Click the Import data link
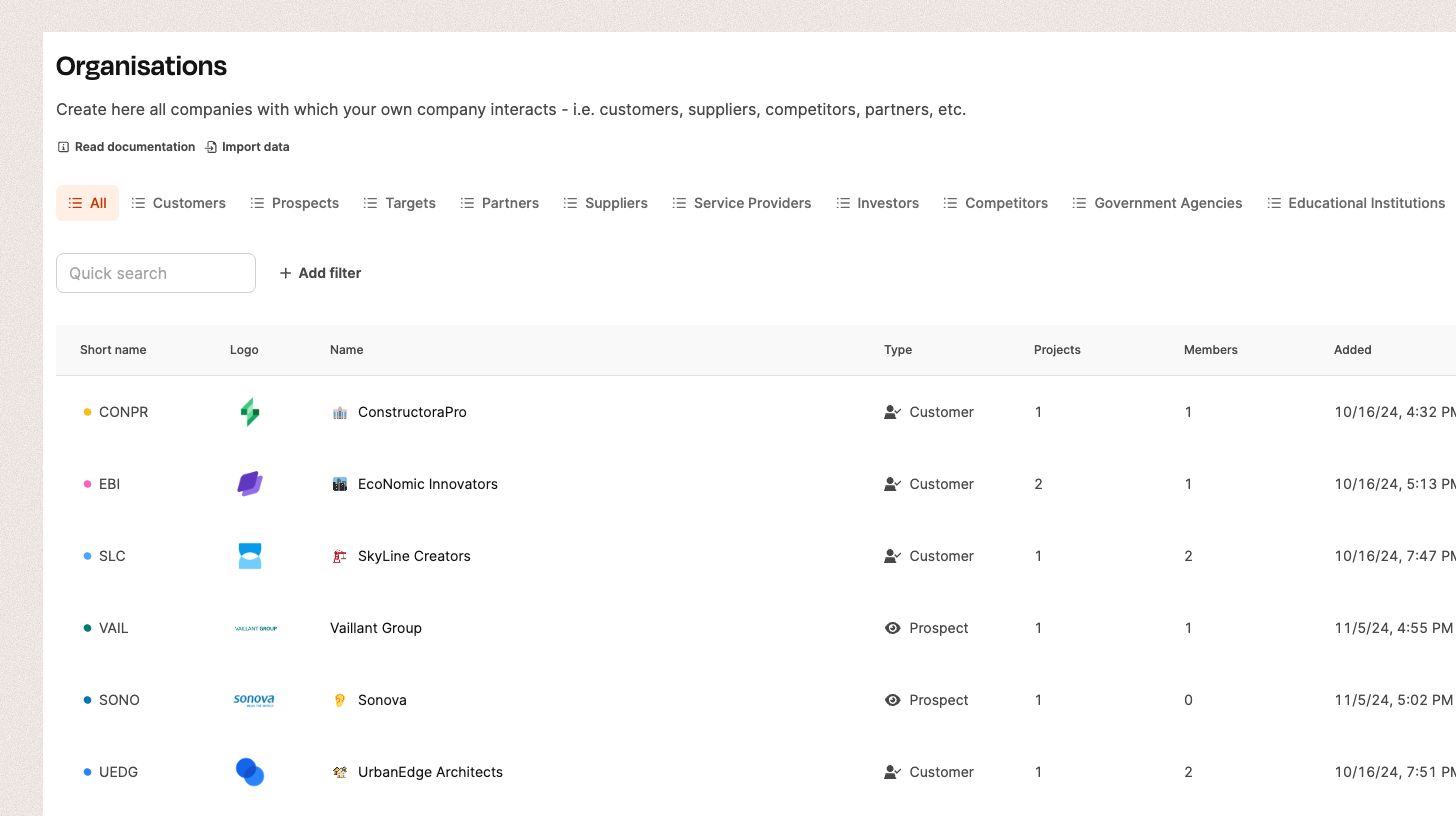Viewport: 1456px width, 816px height. coord(247,147)
